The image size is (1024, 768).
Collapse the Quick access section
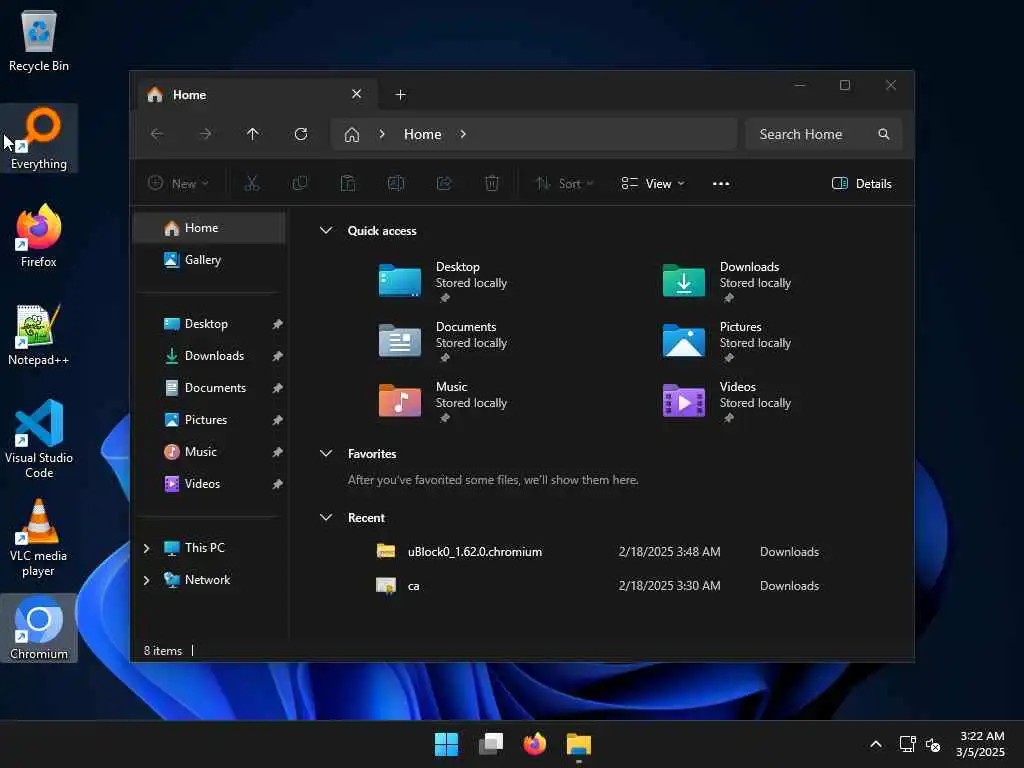(326, 230)
